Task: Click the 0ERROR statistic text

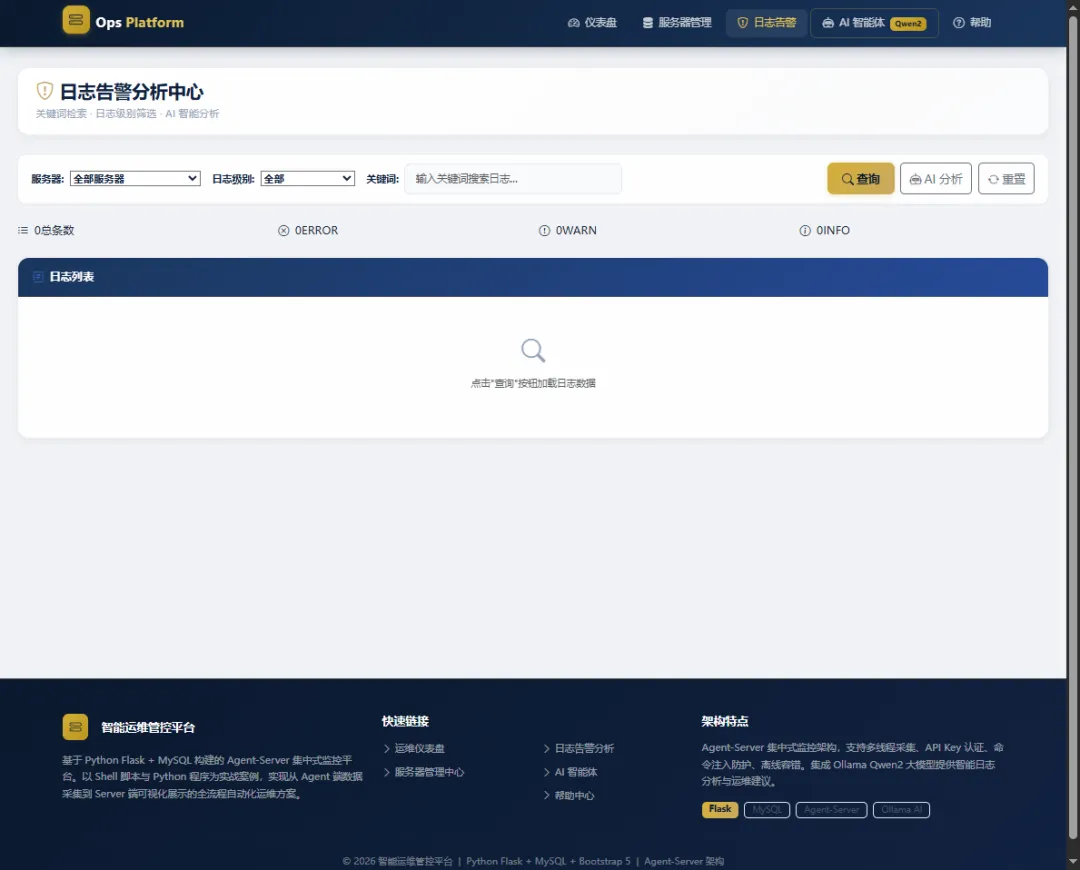Action: point(316,230)
